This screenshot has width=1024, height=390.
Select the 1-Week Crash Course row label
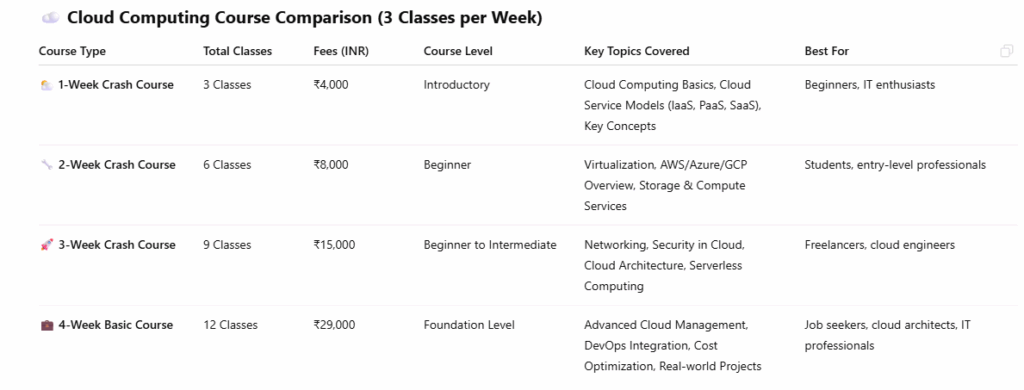[x=116, y=85]
